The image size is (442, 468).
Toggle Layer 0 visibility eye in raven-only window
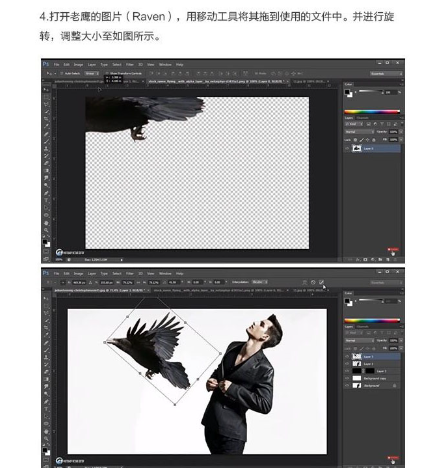[347, 148]
